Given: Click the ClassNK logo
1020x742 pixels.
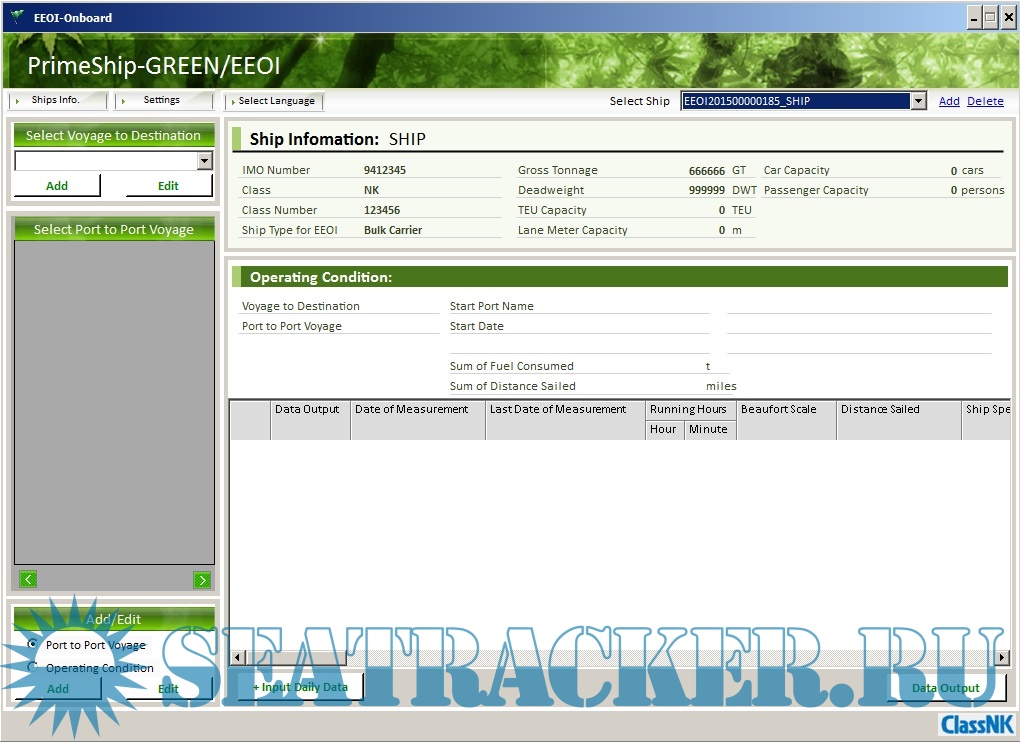Looking at the screenshot, I should point(976,724).
